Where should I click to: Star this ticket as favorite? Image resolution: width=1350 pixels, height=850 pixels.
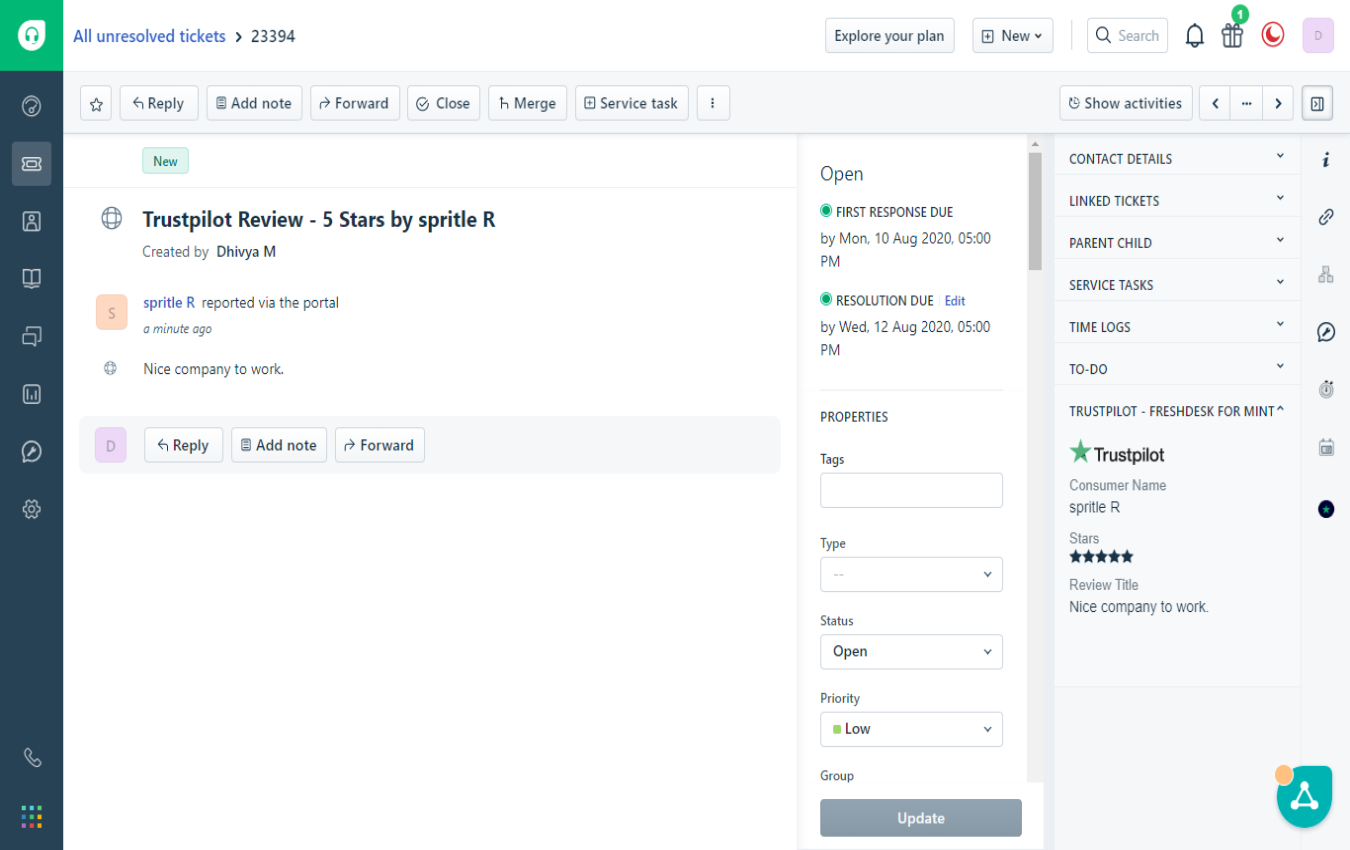click(x=95, y=102)
